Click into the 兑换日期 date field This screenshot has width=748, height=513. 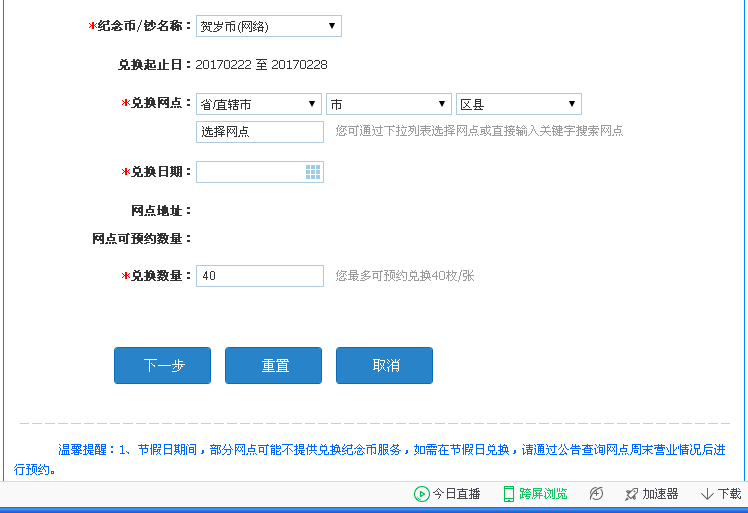click(250, 172)
